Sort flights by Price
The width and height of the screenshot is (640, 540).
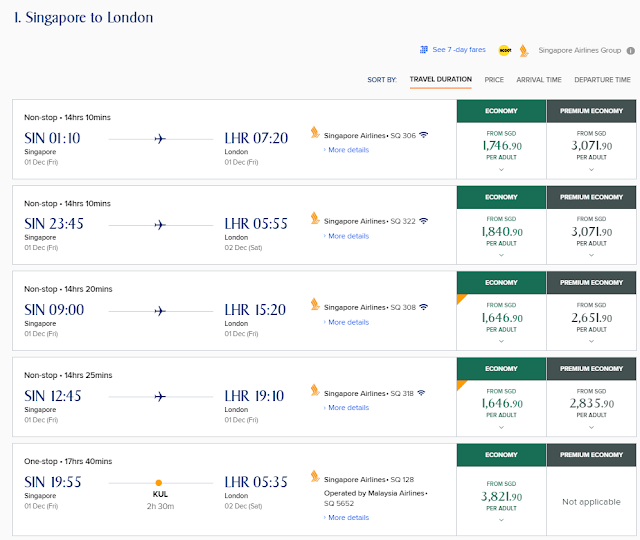pos(494,79)
